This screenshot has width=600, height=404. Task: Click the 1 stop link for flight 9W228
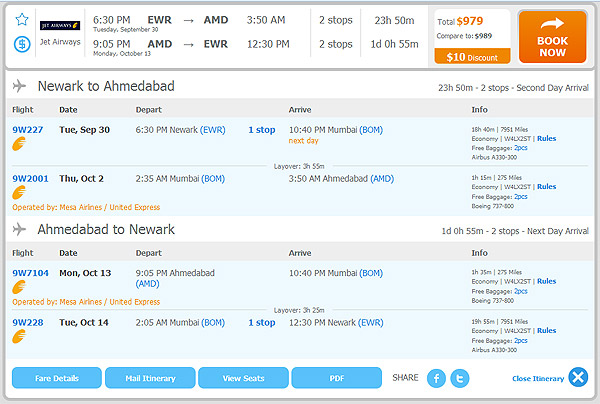(x=262, y=323)
